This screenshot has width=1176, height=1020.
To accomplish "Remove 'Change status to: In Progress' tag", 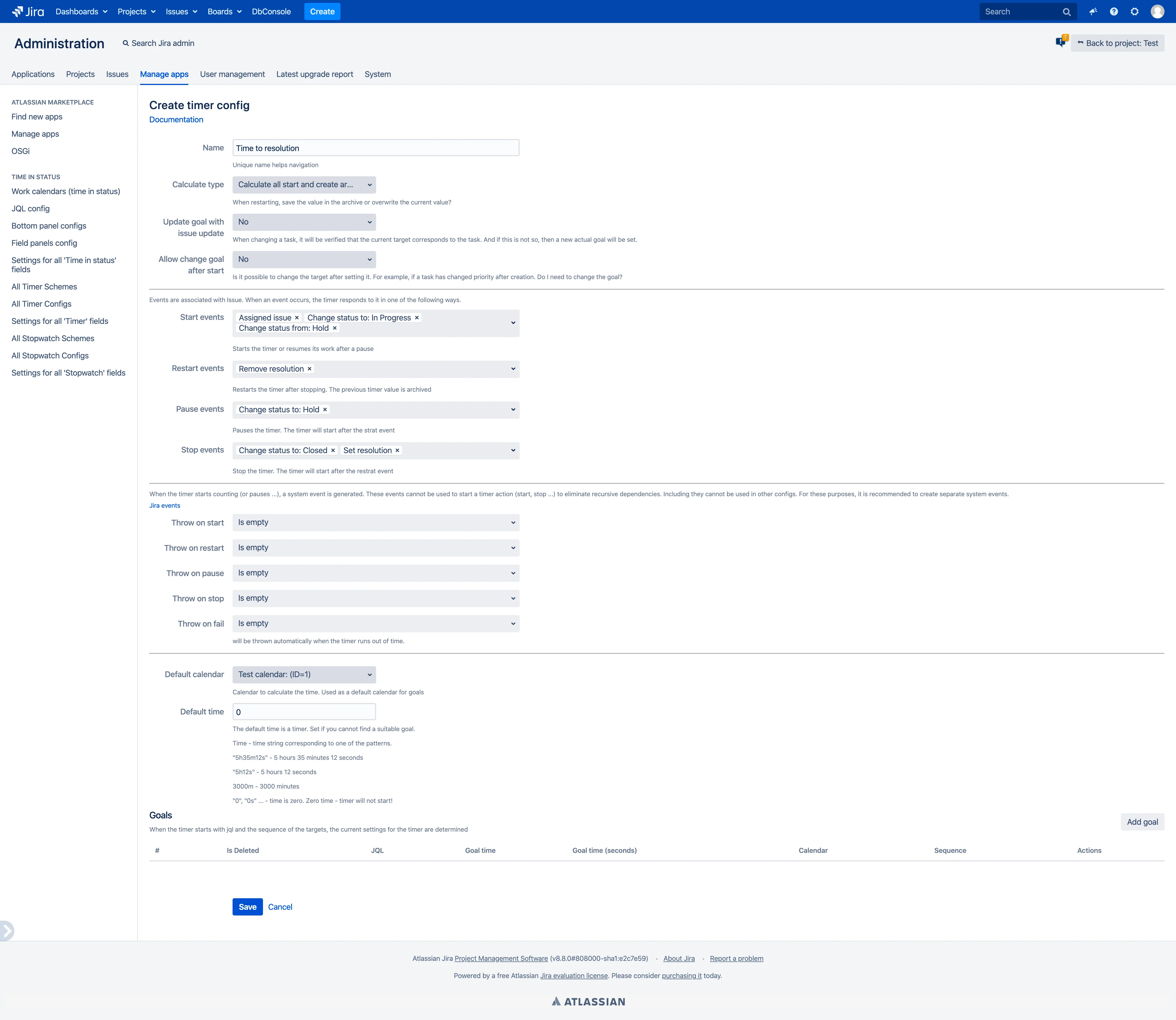I will [417, 318].
